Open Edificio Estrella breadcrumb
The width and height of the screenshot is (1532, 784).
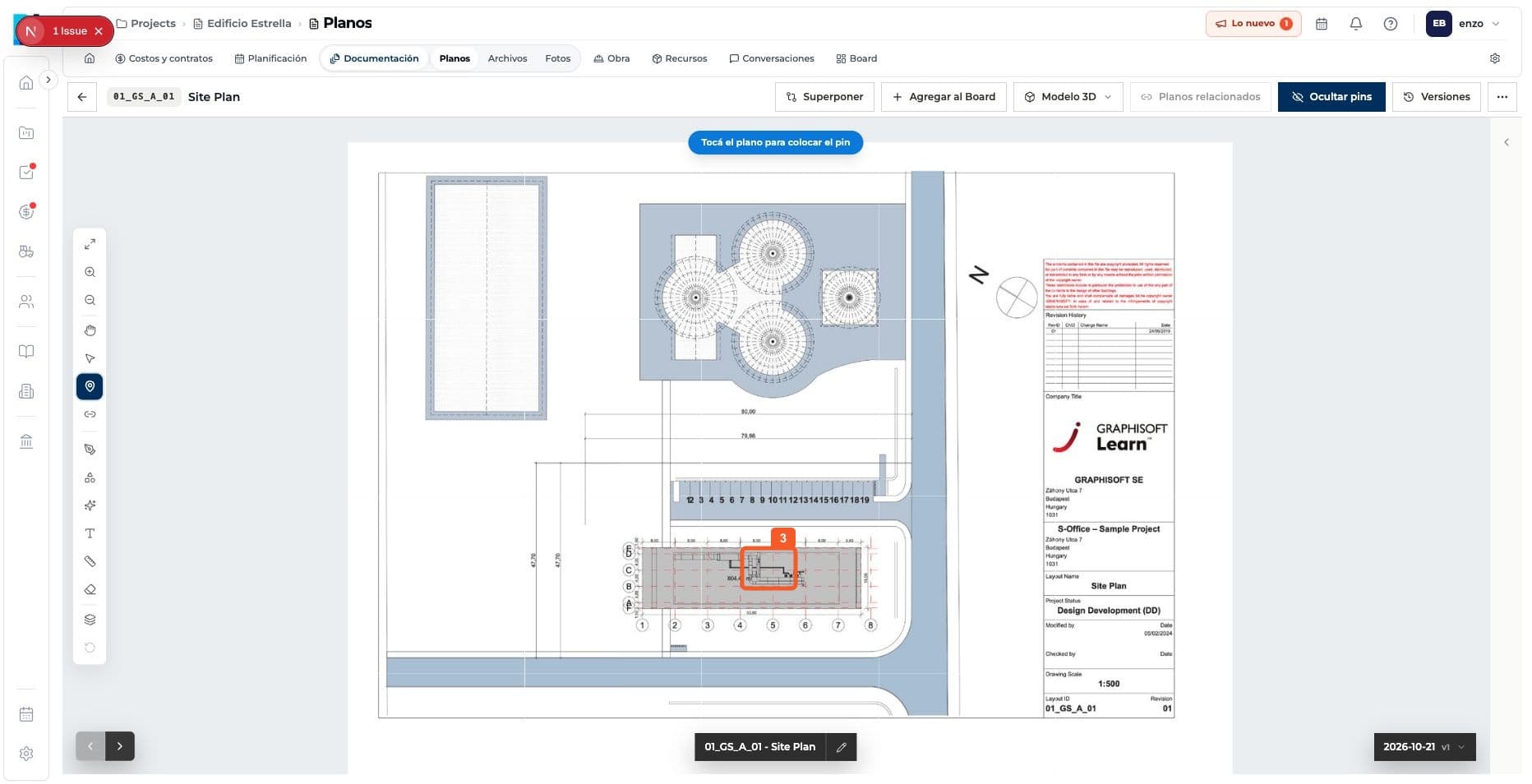pos(242,23)
